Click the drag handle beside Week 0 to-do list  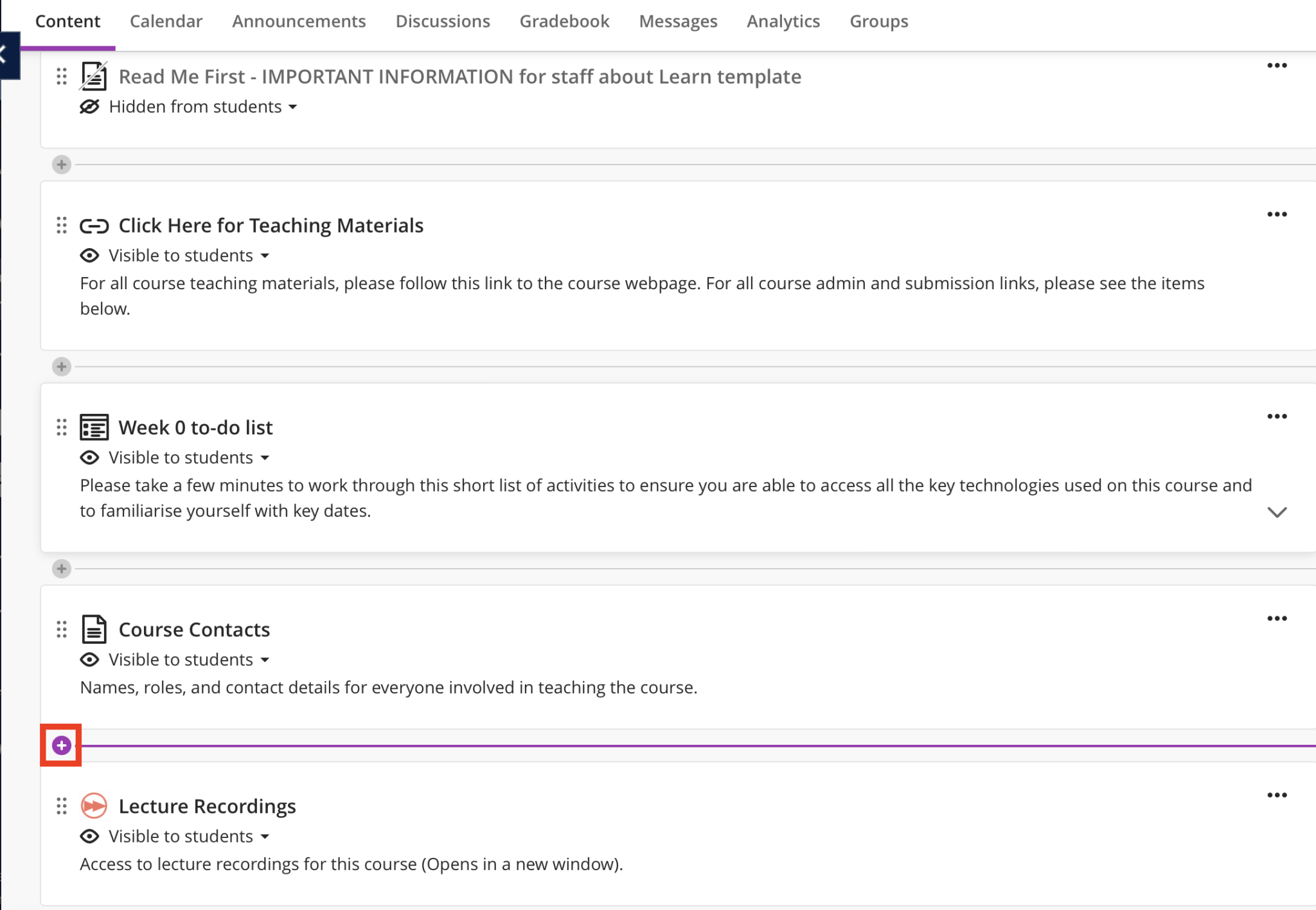62,427
